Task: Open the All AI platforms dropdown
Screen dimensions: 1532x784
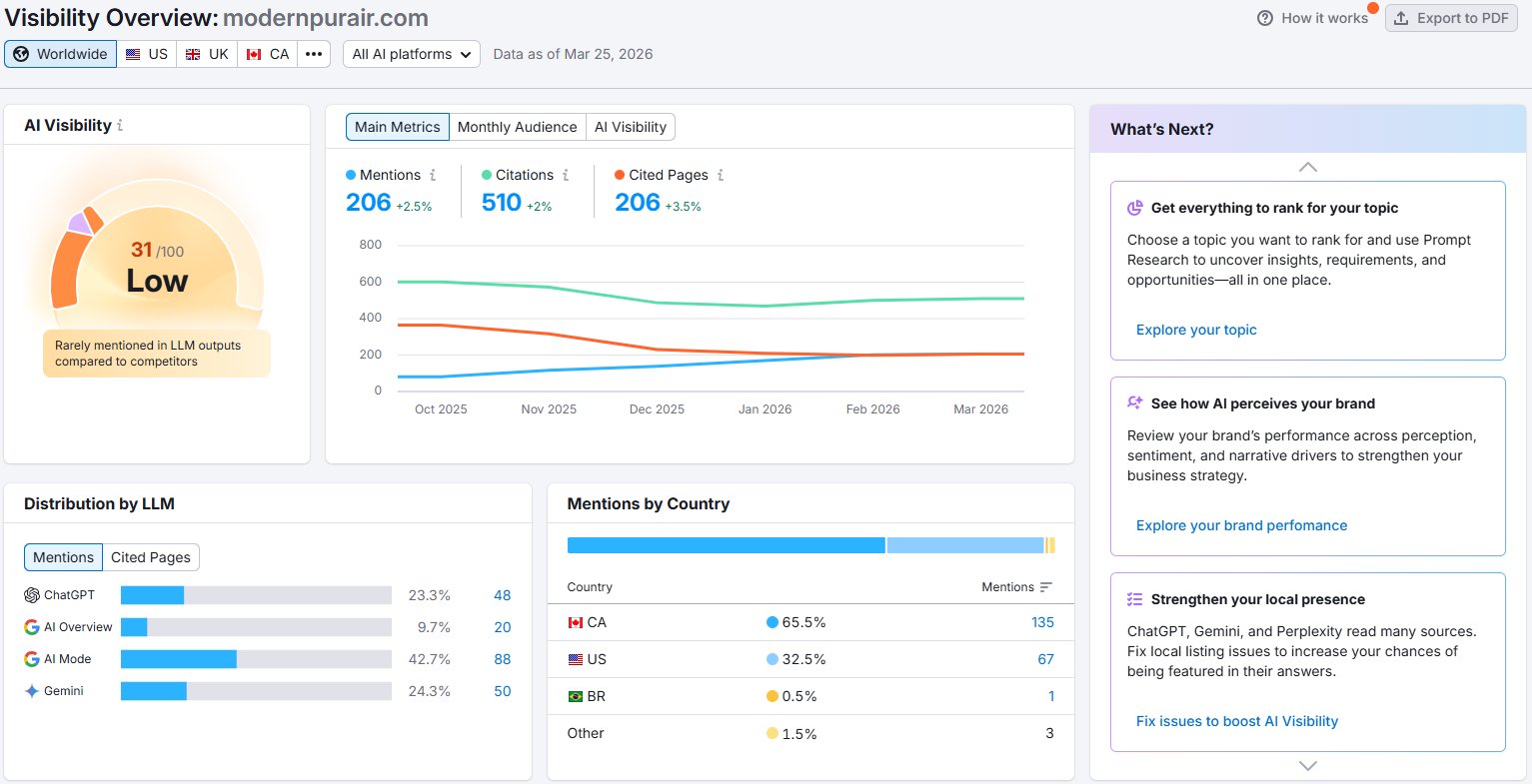Action: point(412,54)
